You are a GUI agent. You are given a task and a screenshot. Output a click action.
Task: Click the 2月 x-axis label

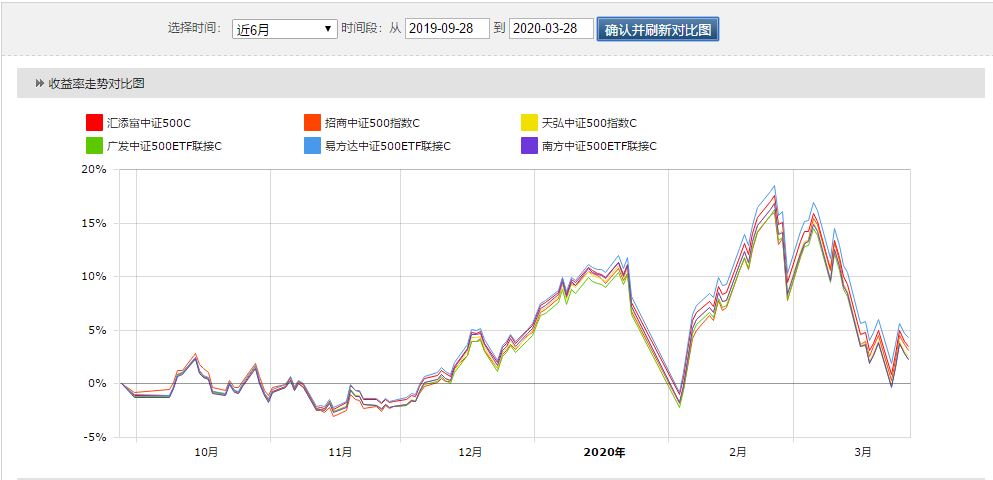point(737,452)
